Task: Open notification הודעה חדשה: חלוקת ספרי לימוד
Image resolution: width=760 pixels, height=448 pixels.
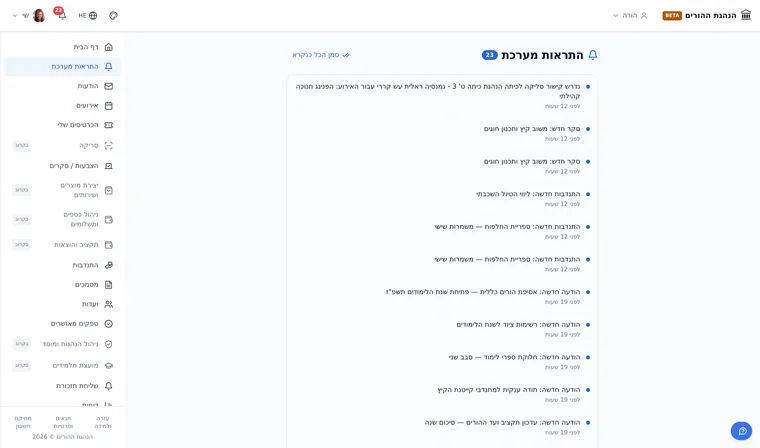Action: [x=442, y=361]
